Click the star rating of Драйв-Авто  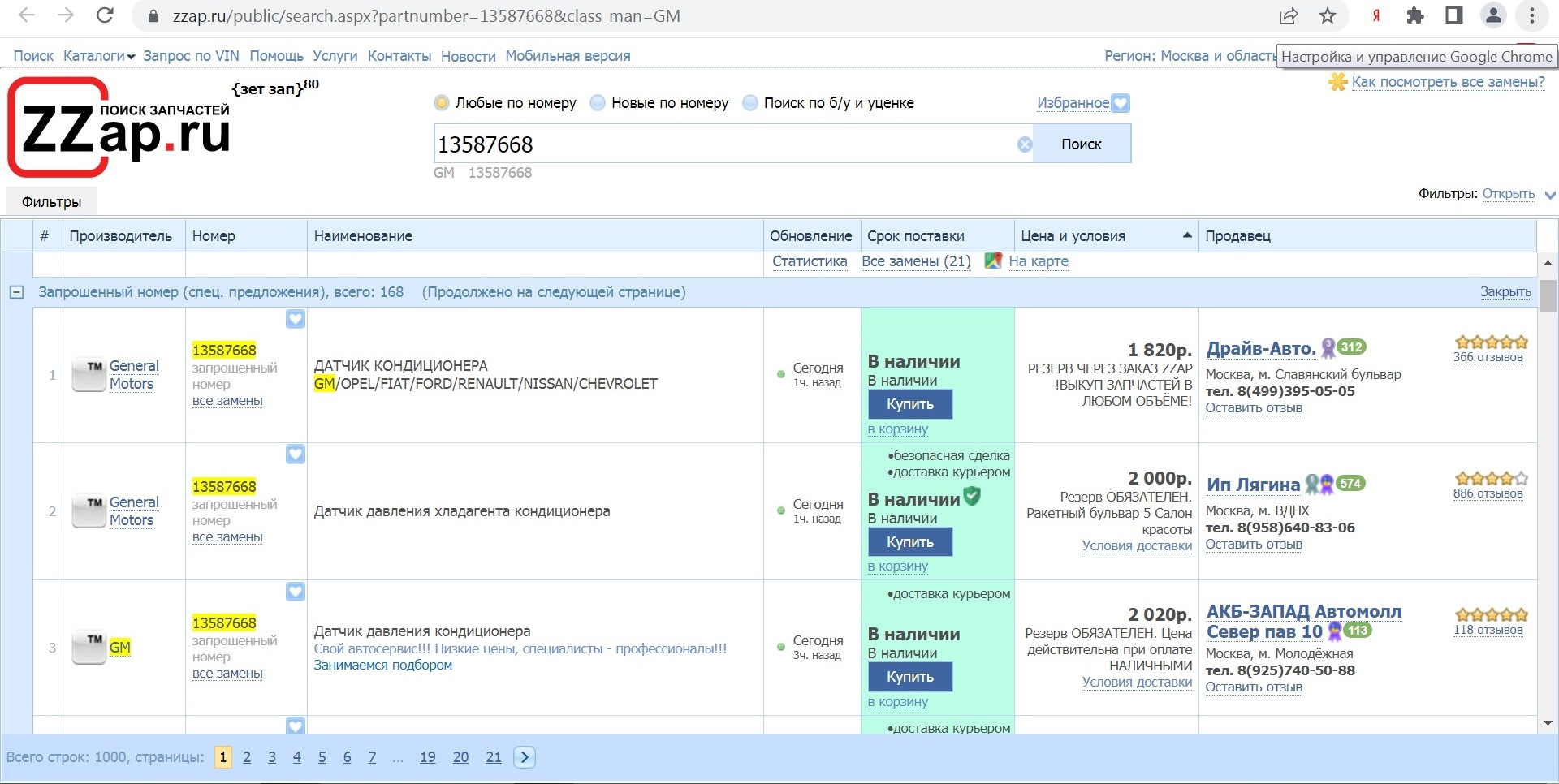click(1491, 342)
